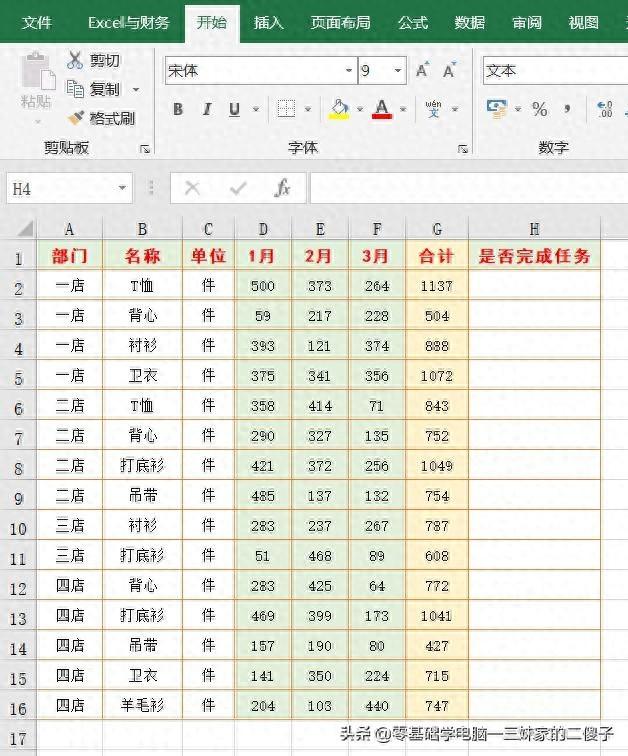Screen dimensions: 628x756
Task: Toggle Bold formatting
Action: tap(178, 109)
